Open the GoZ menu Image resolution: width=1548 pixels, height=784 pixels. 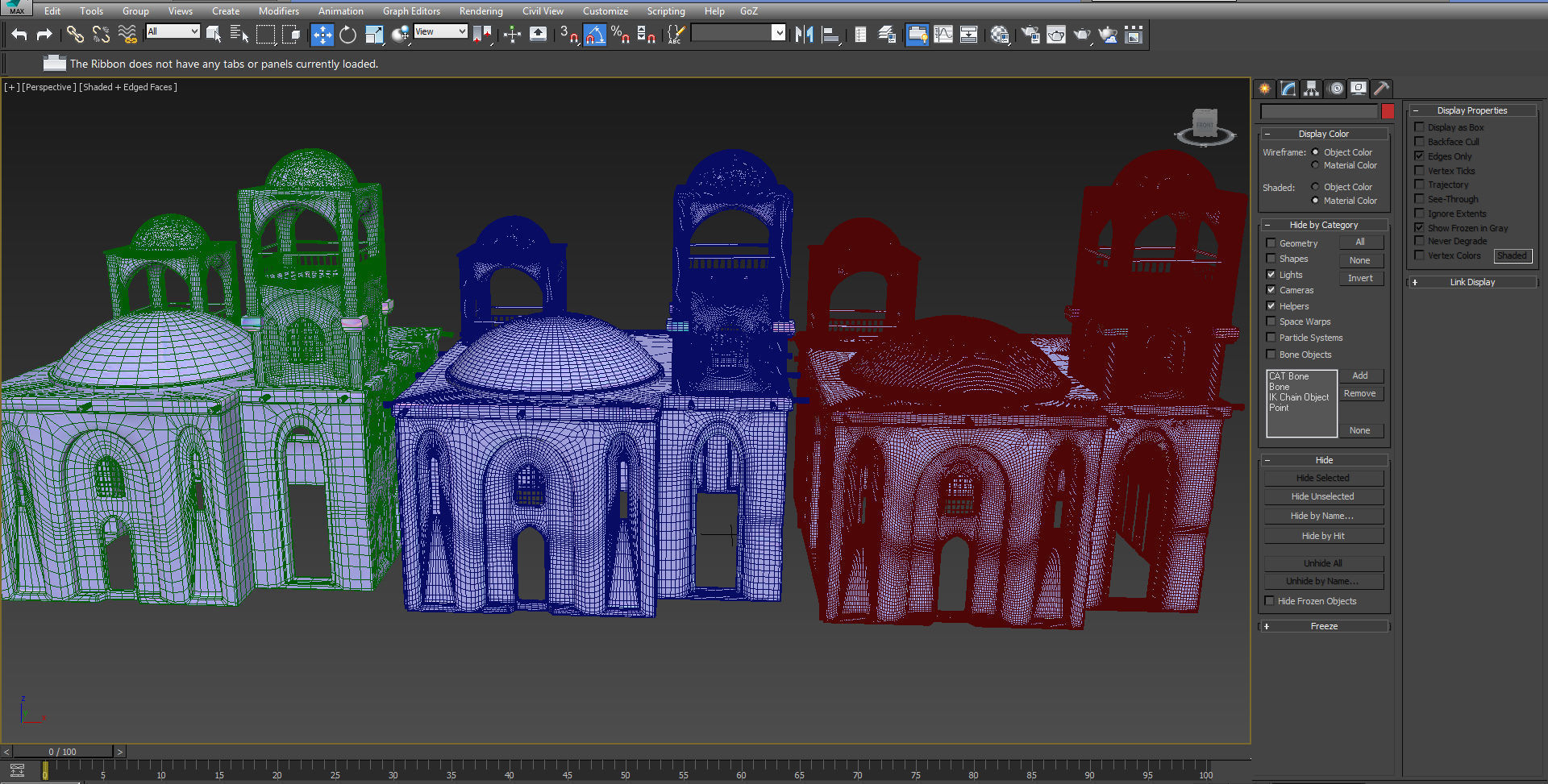point(749,11)
